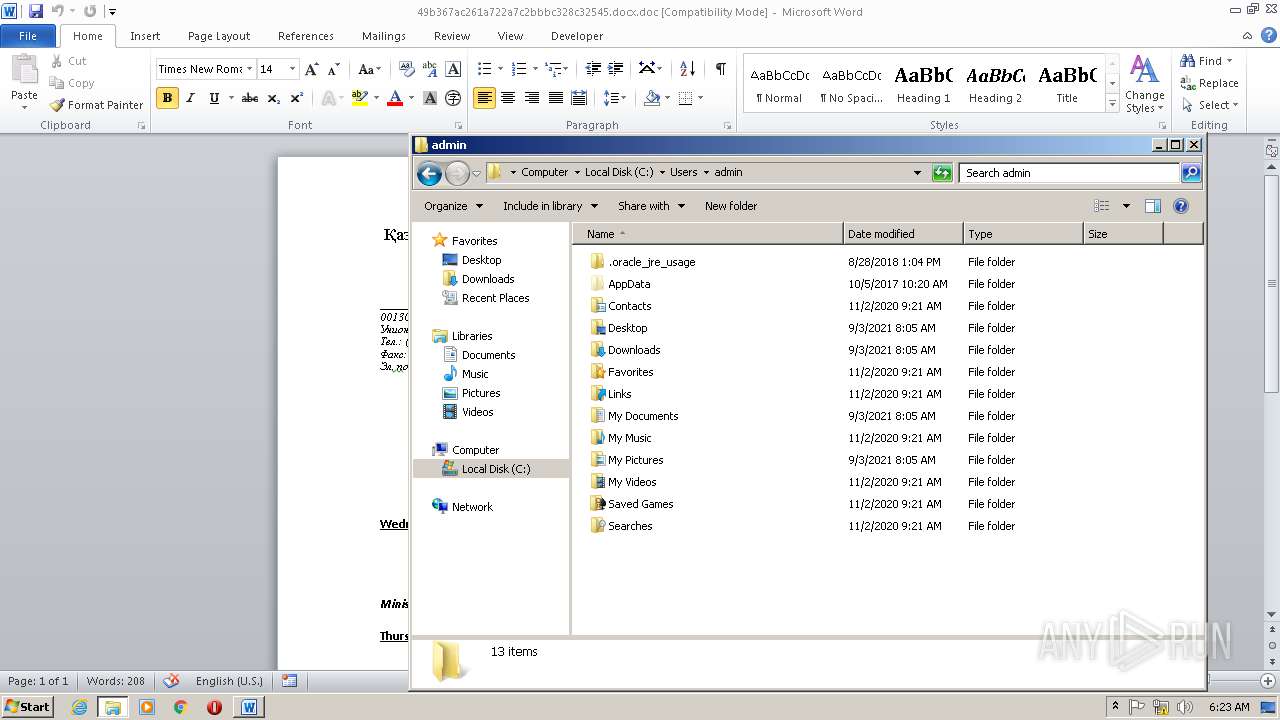Expand the Styles gallery More arrow

coord(1112,103)
